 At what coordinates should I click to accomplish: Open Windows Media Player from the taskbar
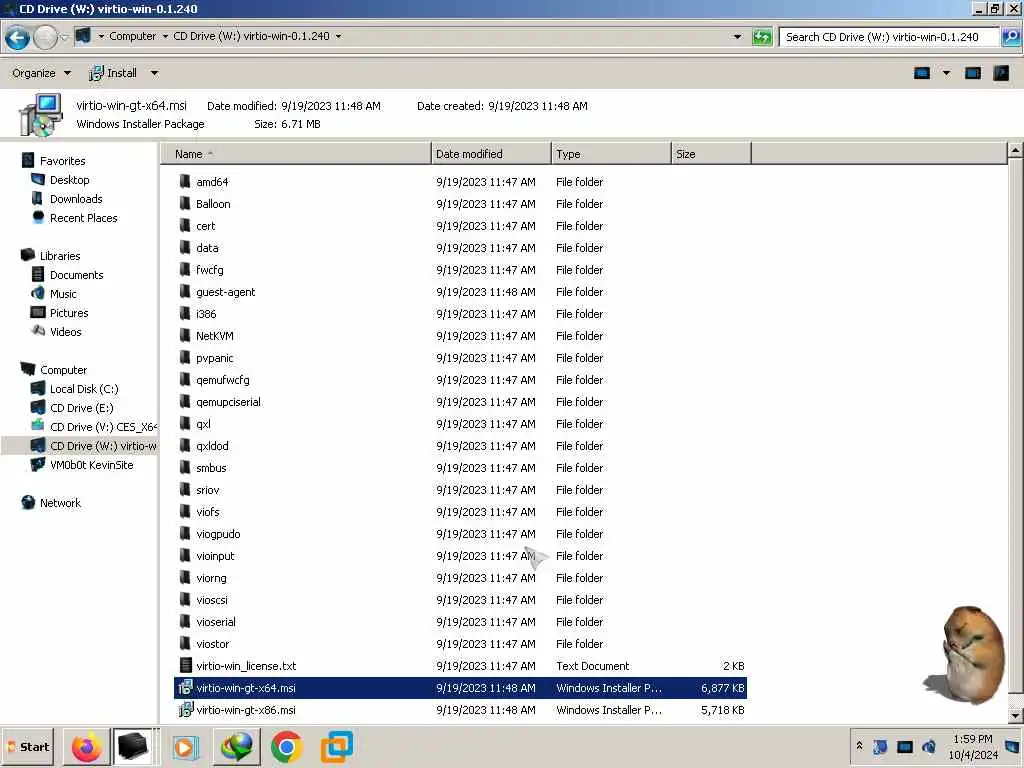click(184, 746)
